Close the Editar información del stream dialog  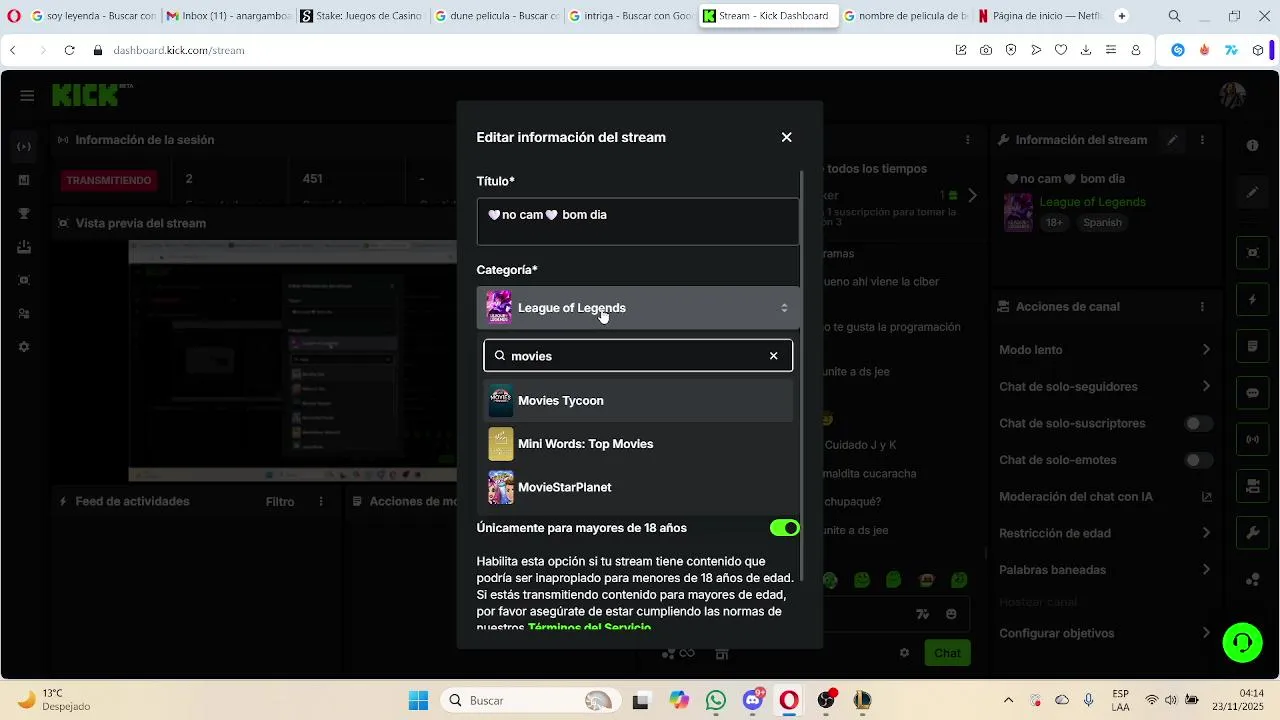(x=787, y=137)
